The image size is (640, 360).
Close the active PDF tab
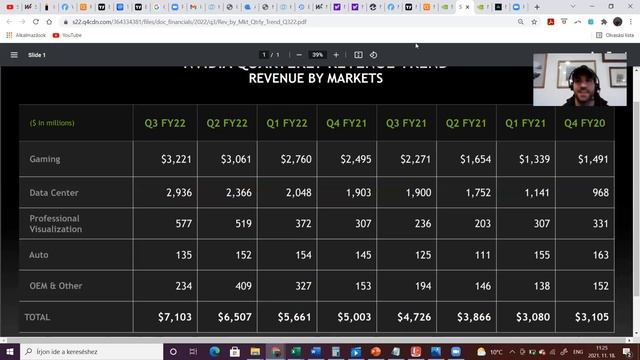467,7
